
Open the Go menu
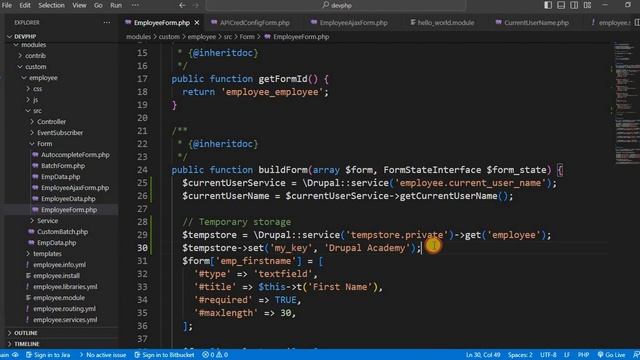click(x=98, y=5)
